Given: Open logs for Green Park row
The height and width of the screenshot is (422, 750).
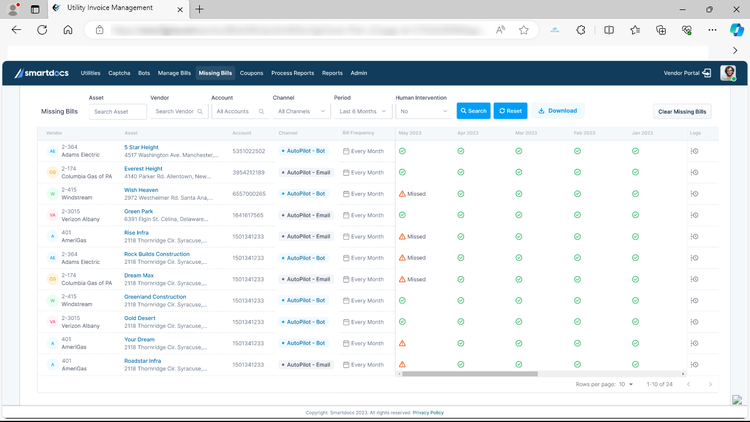Looking at the screenshot, I should click(695, 215).
